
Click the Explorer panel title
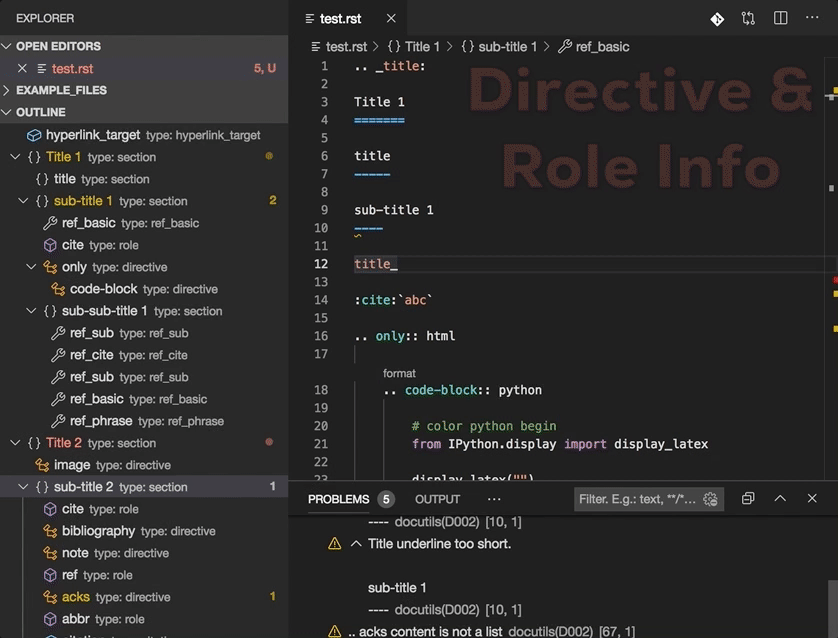click(x=45, y=18)
